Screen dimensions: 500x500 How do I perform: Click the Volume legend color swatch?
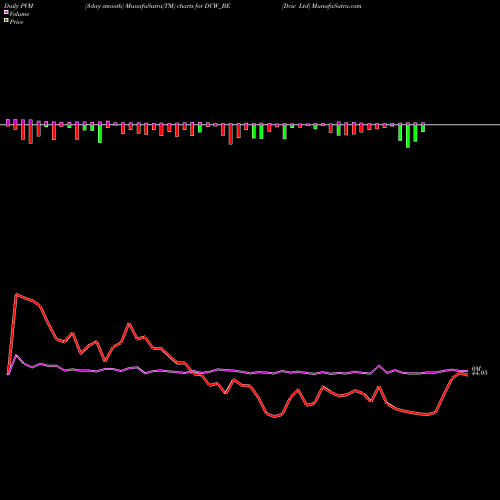(x=6, y=13)
